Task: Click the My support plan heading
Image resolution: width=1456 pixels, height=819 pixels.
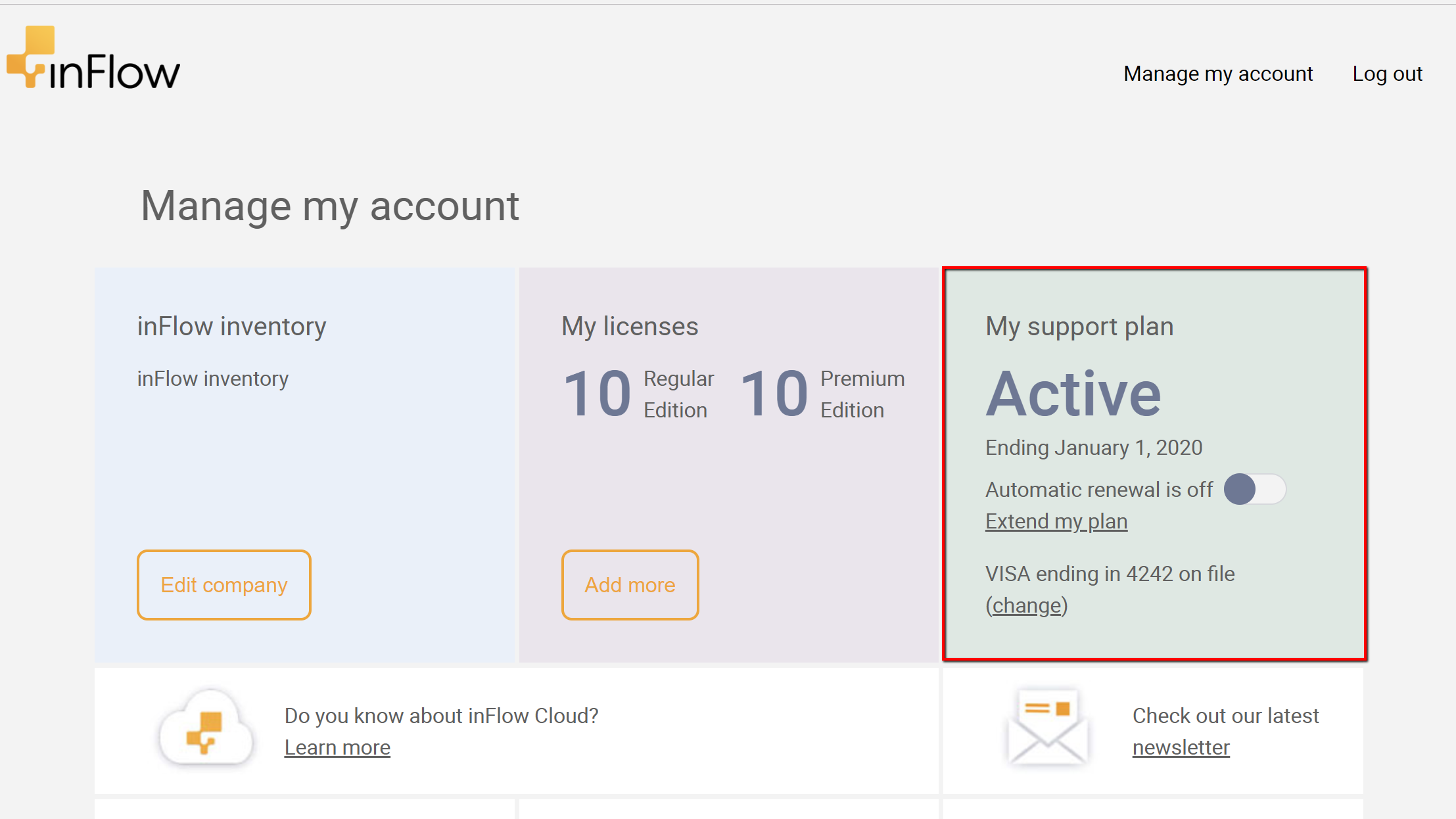Action: [x=1079, y=327]
